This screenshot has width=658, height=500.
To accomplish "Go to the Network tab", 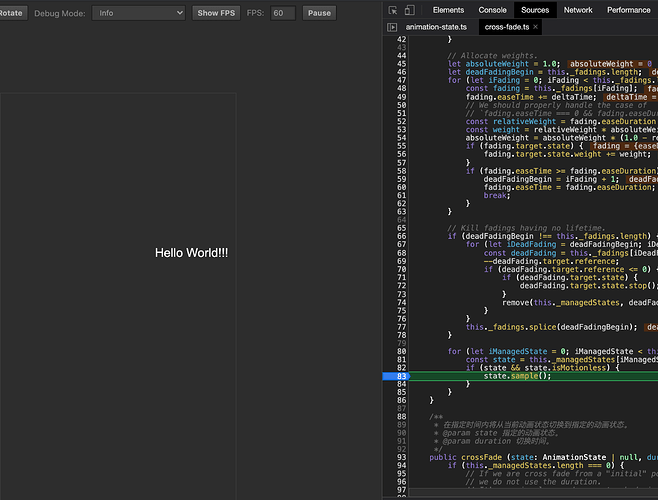I will pos(578,10).
